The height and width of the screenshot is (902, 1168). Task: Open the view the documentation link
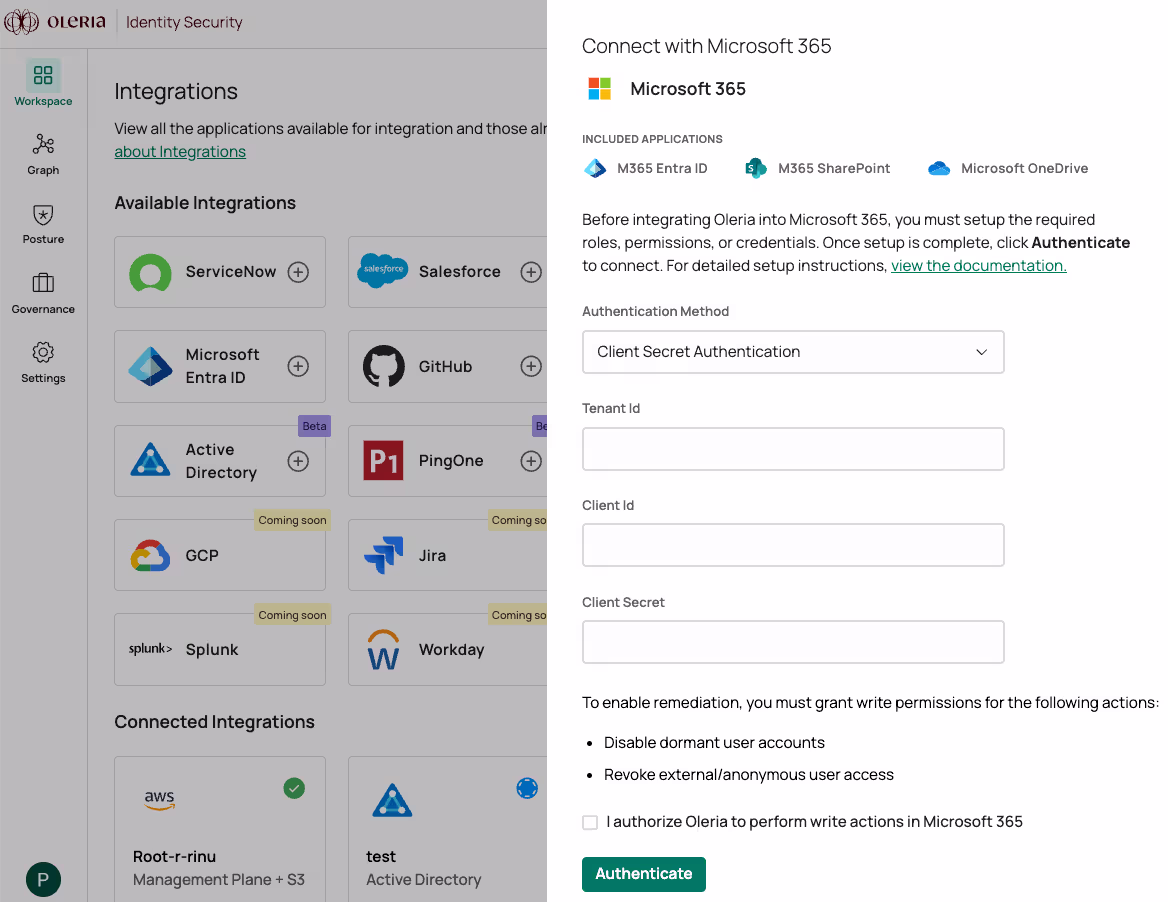(979, 266)
